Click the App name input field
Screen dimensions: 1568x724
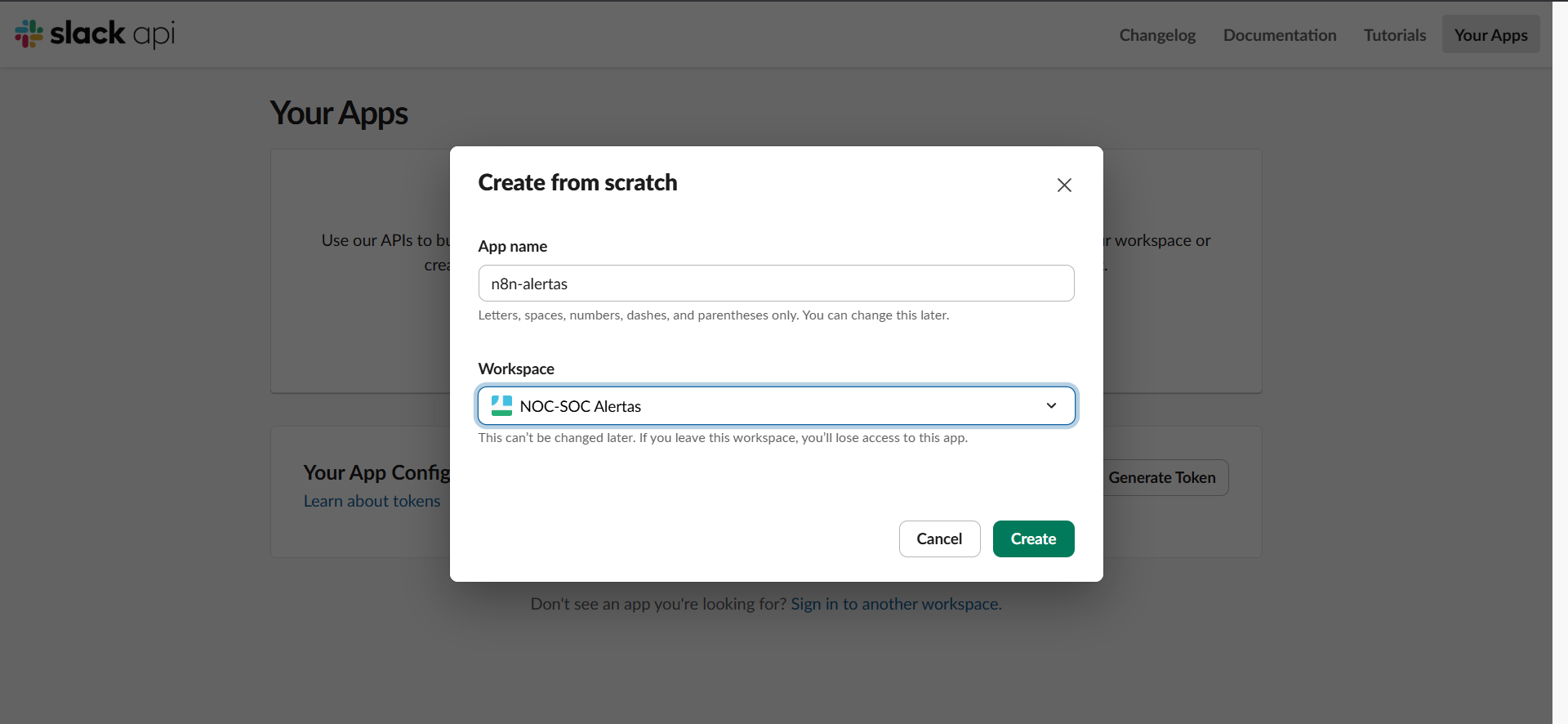[776, 284]
